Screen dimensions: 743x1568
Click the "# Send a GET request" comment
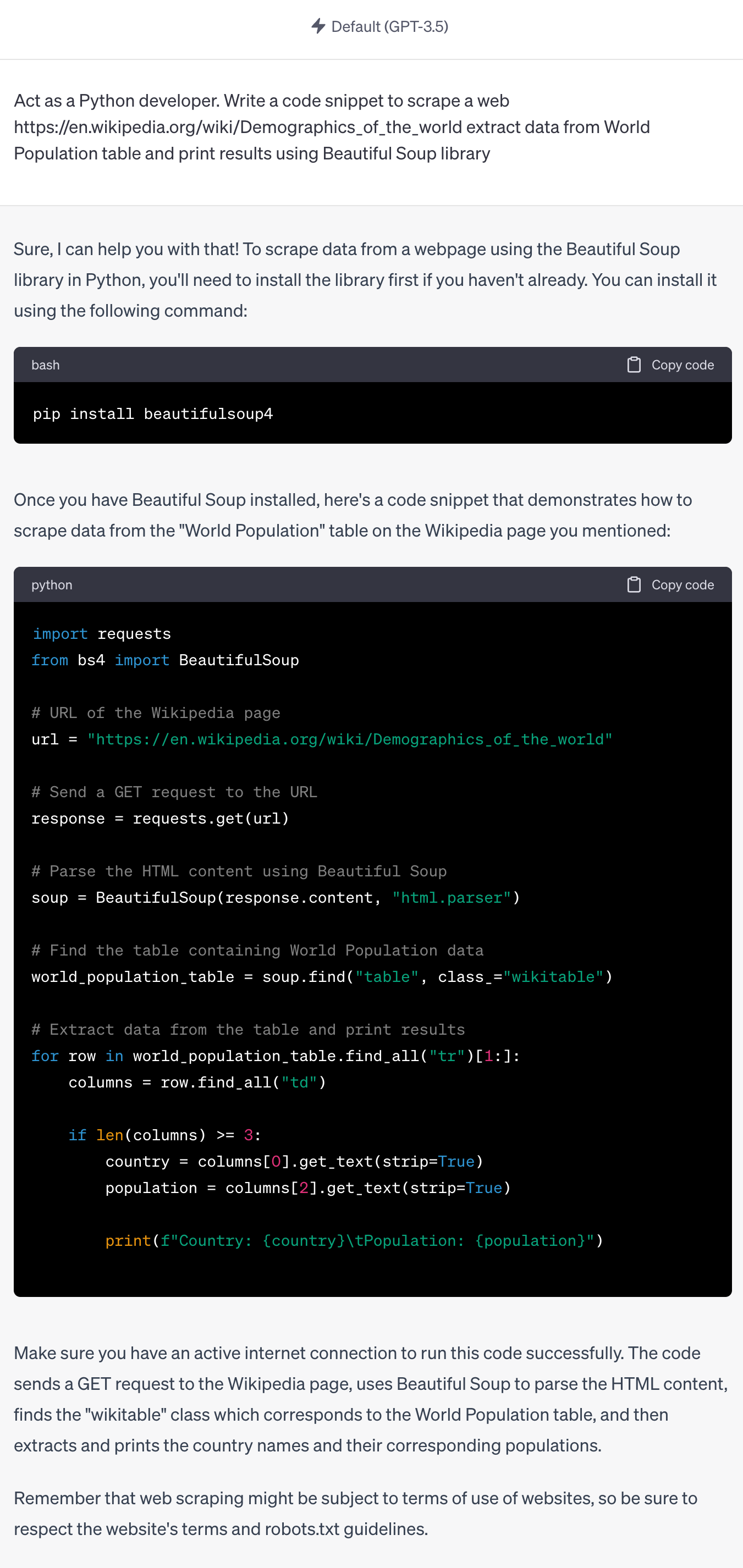pyautogui.click(x=174, y=792)
